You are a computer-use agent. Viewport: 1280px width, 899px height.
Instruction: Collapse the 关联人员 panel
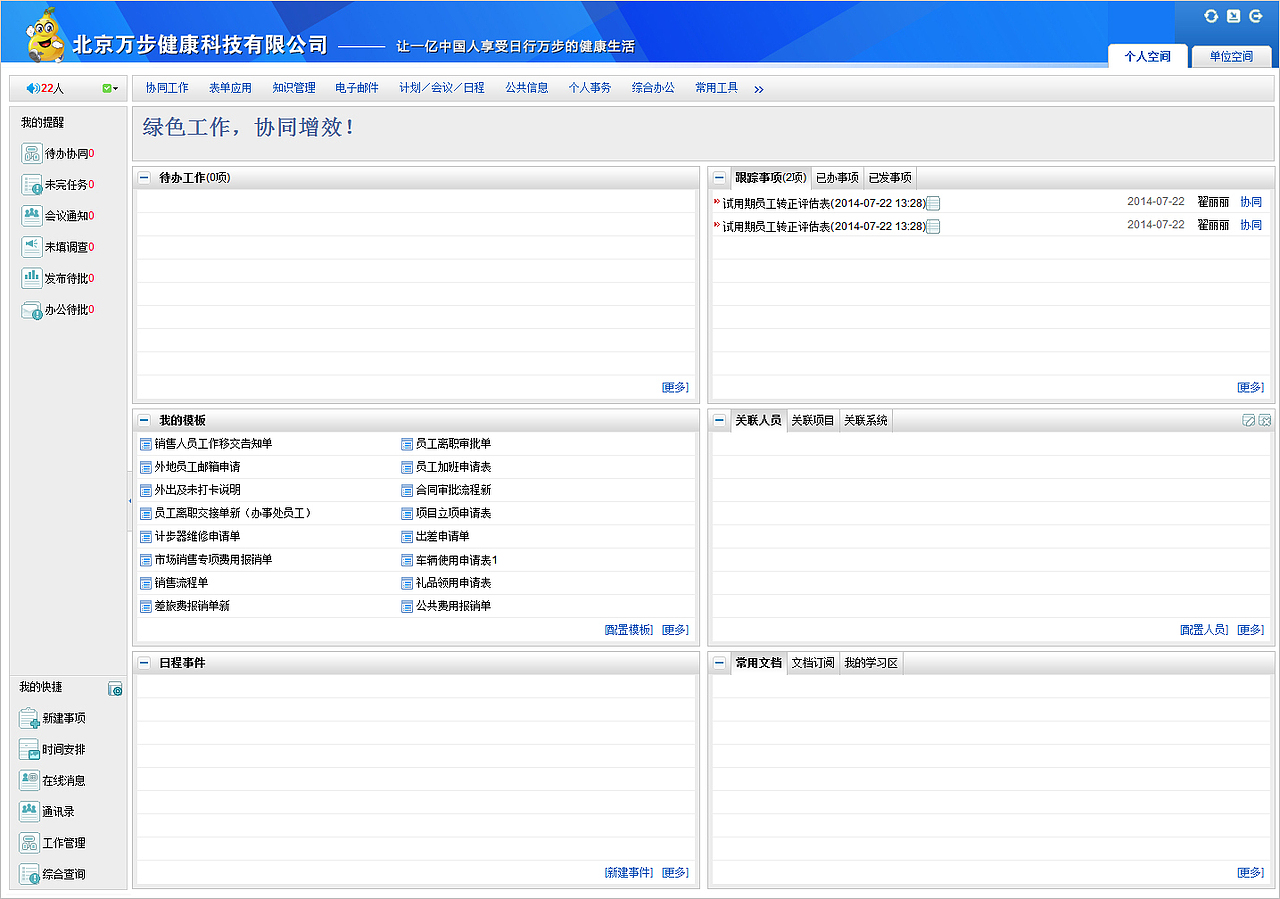tap(720, 421)
